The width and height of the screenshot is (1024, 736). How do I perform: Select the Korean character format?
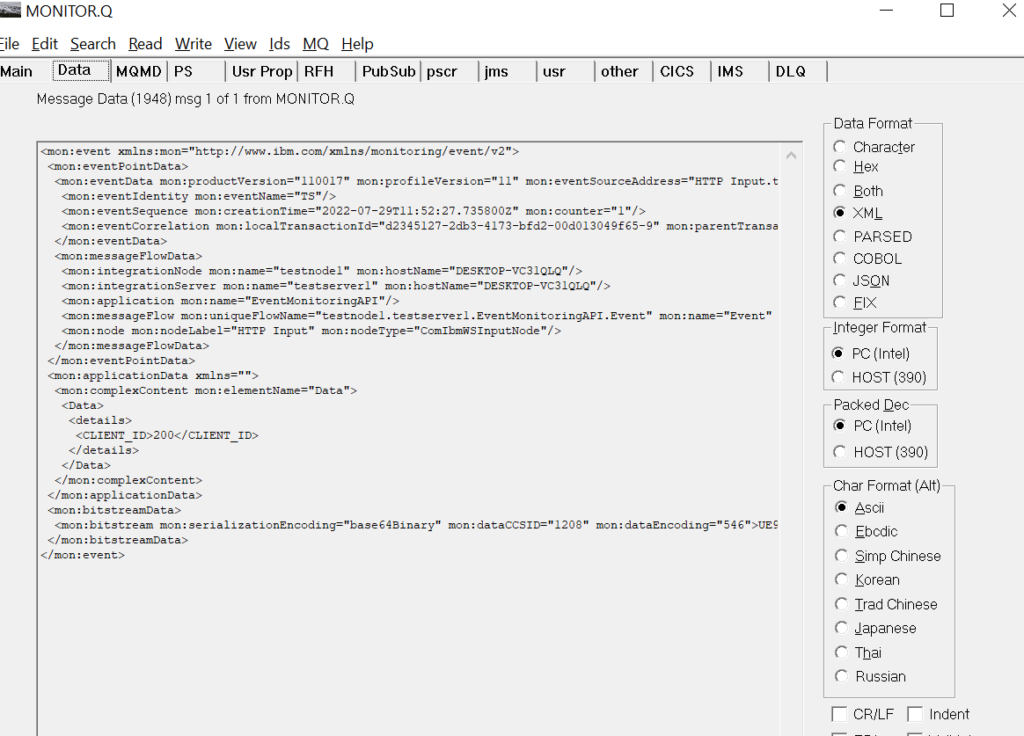tap(842, 580)
